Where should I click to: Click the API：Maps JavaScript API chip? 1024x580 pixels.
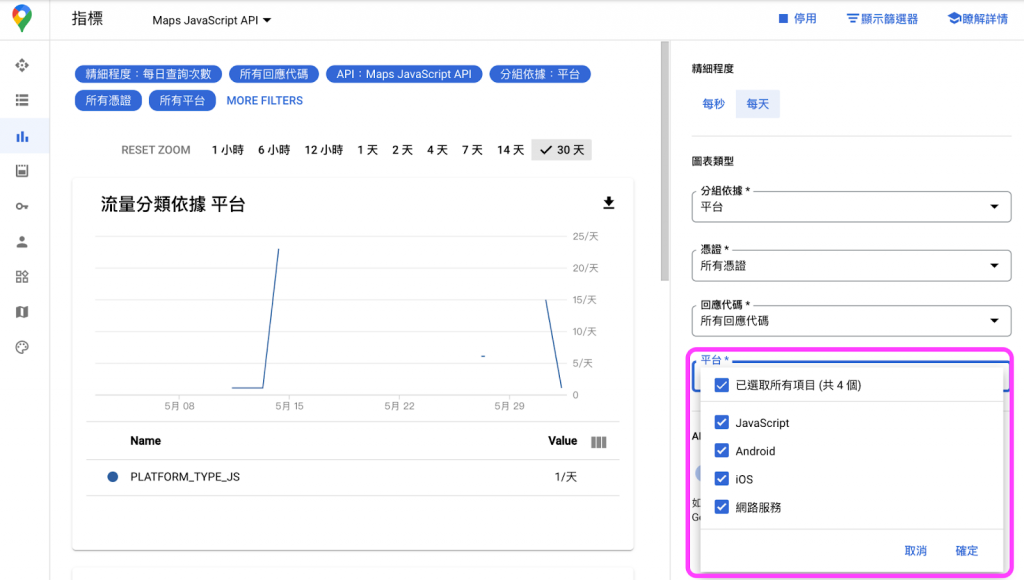(404, 74)
